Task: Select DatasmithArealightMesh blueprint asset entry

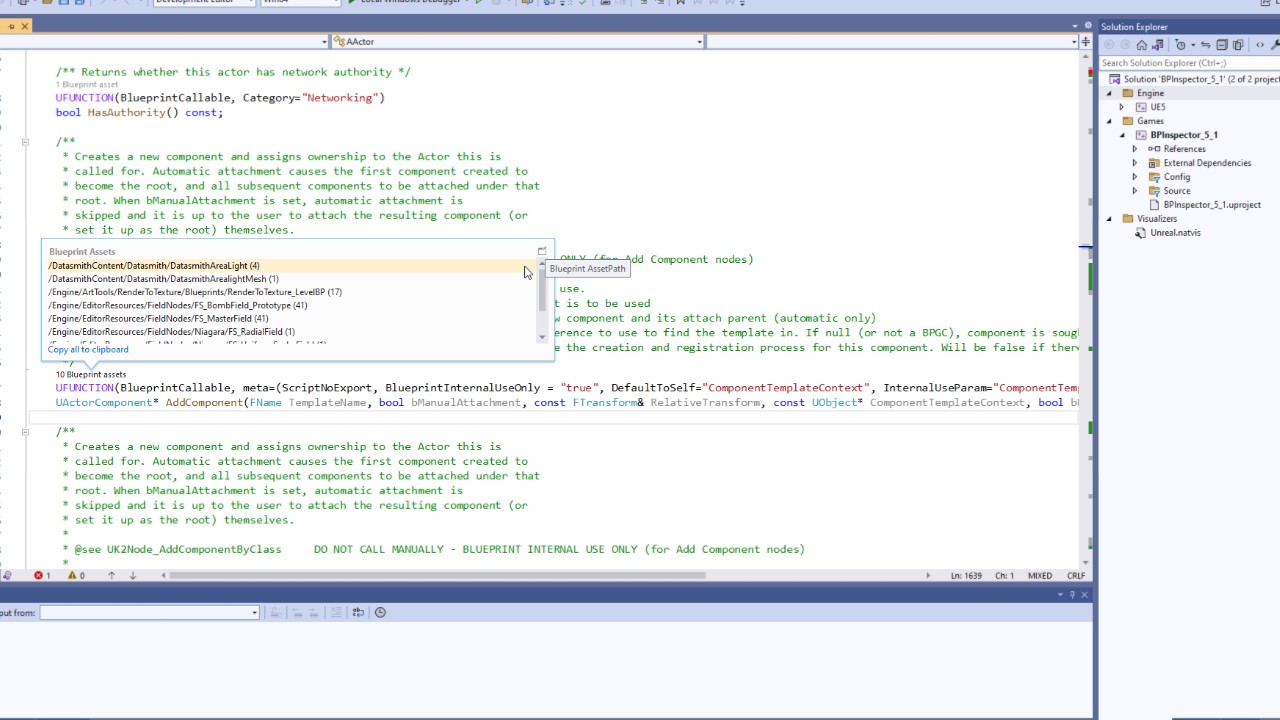Action: coord(163,279)
